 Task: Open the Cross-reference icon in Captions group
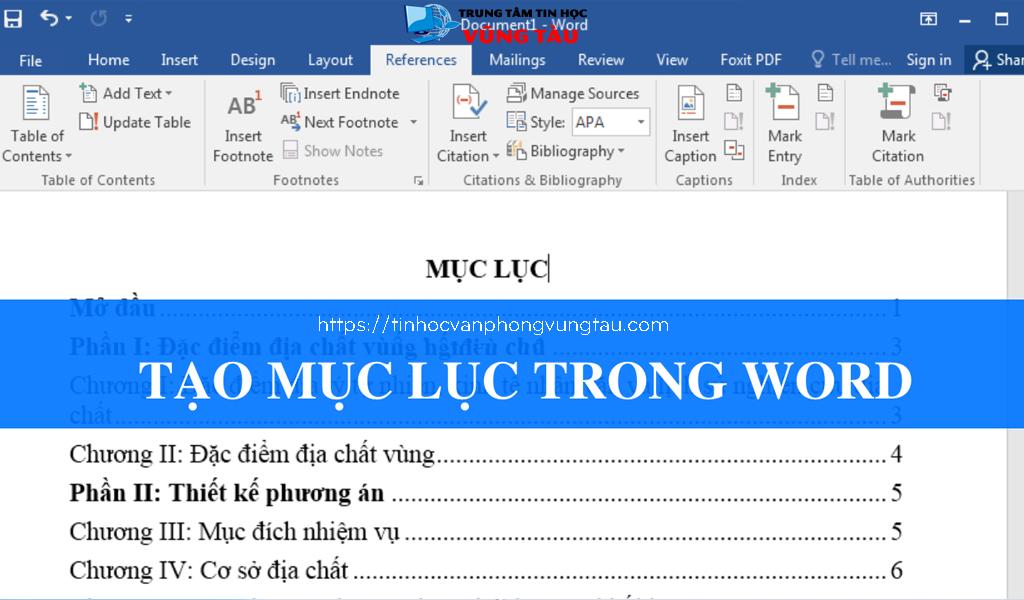coord(734,150)
